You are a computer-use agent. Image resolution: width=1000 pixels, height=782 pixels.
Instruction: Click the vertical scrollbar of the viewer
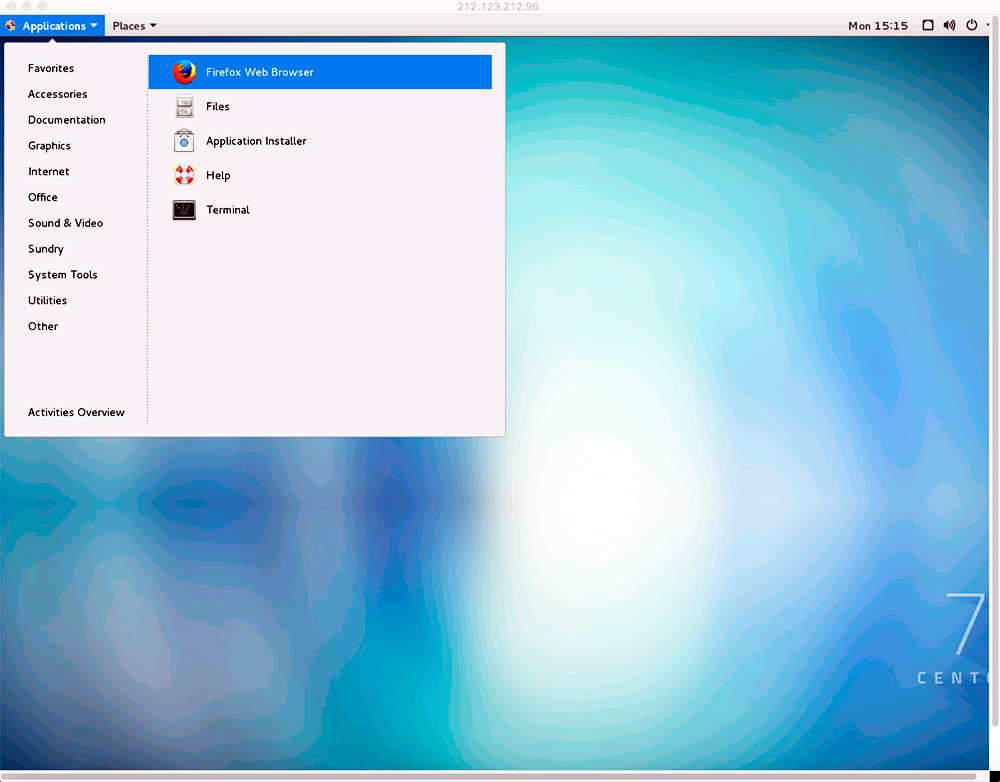coord(995,370)
